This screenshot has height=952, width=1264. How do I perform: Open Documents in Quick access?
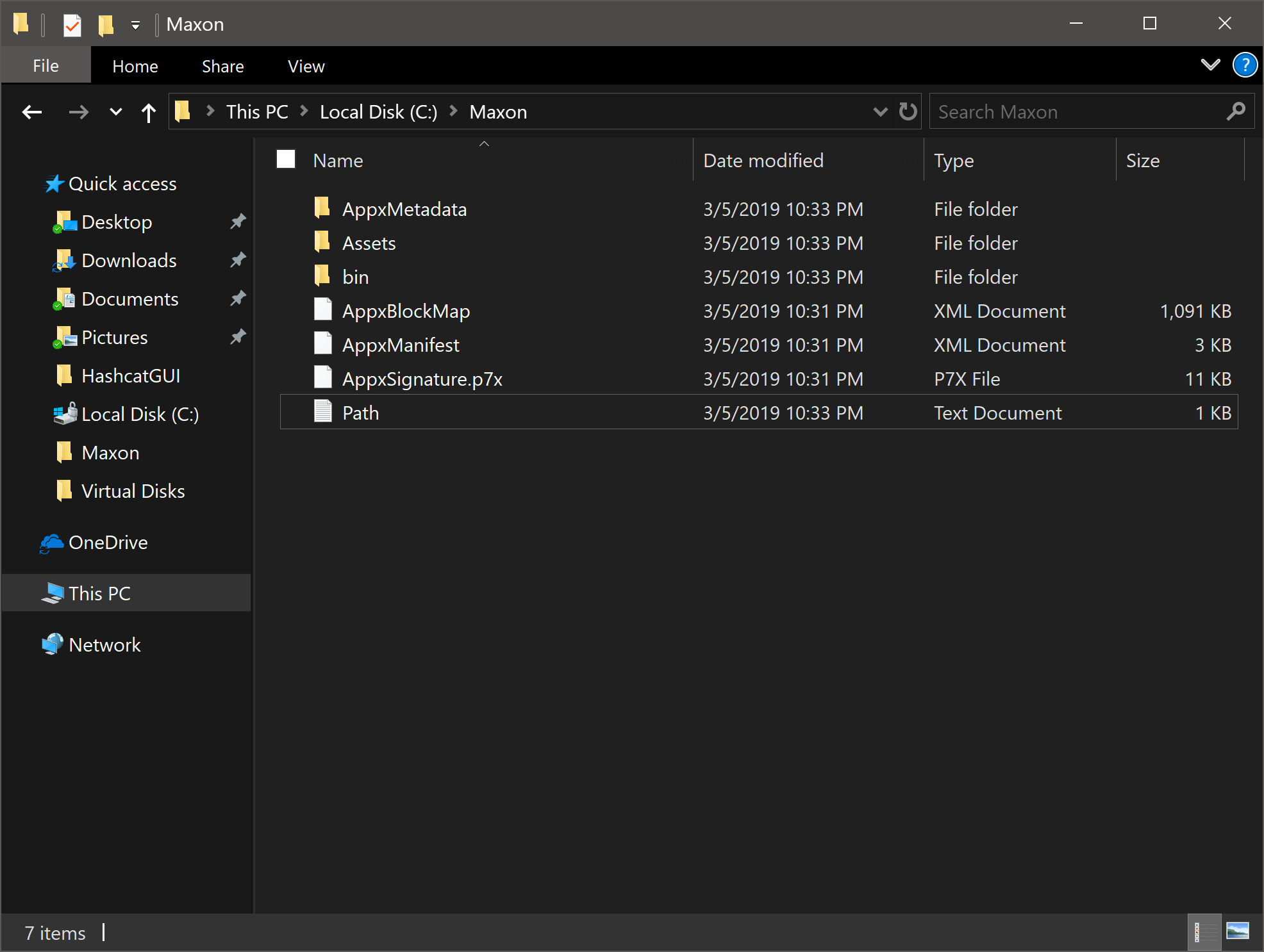(130, 299)
